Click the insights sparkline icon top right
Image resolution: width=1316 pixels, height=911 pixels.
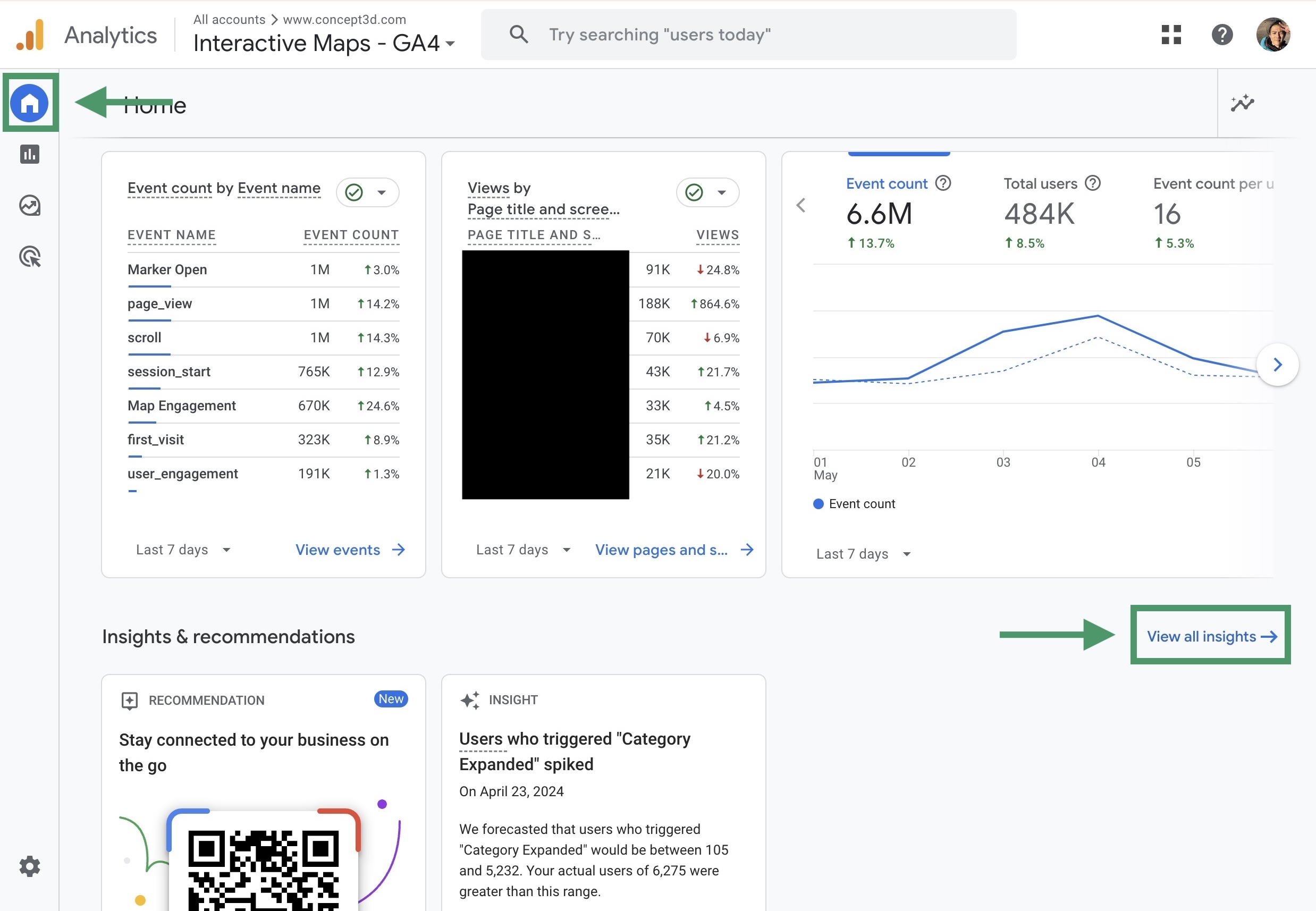coord(1242,103)
